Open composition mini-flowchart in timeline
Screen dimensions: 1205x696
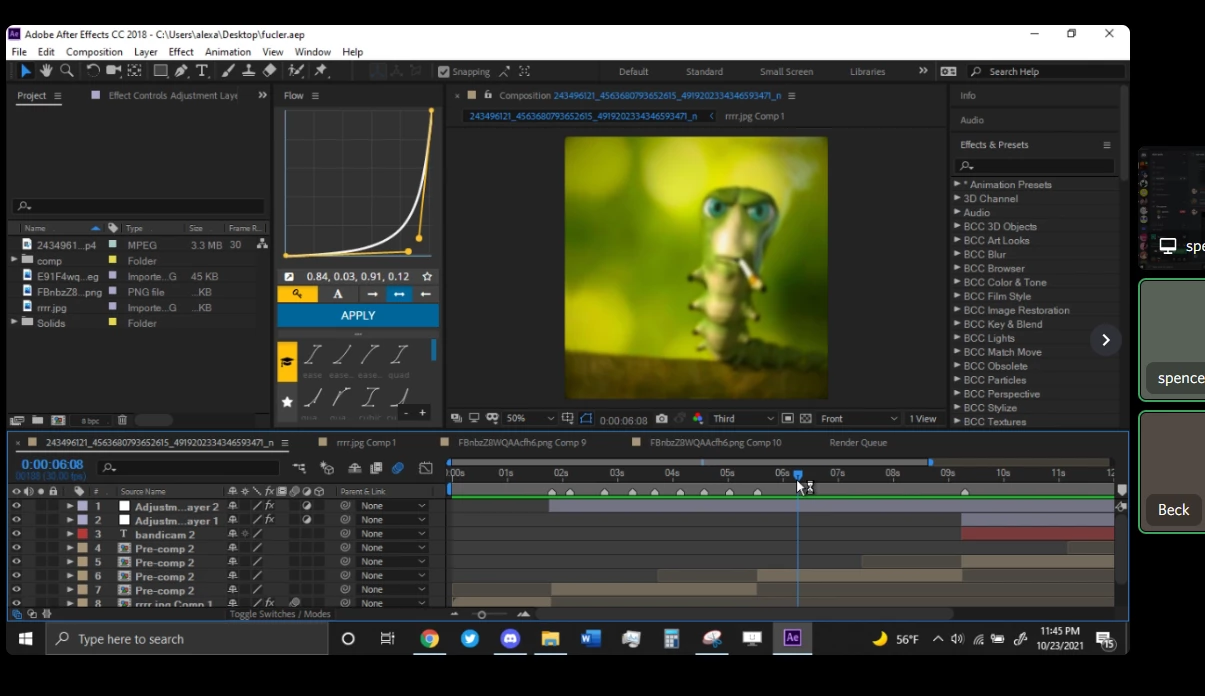point(299,468)
